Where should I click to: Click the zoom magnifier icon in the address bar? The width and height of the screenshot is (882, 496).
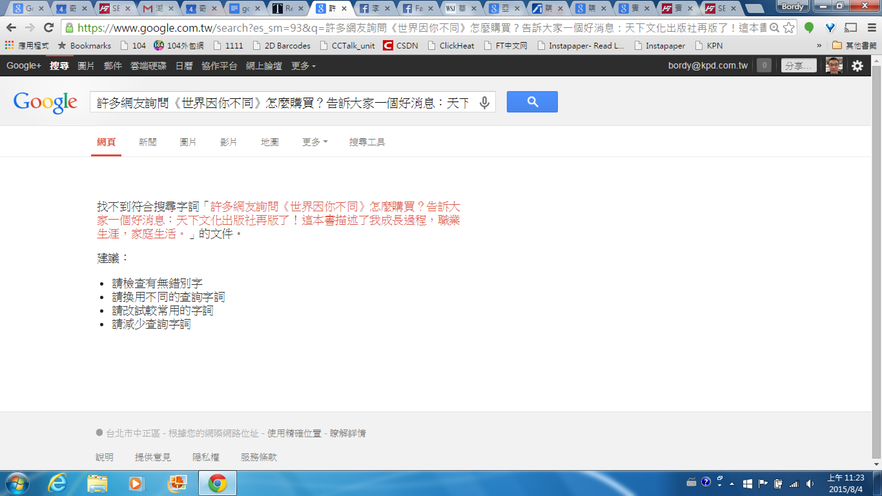point(775,28)
